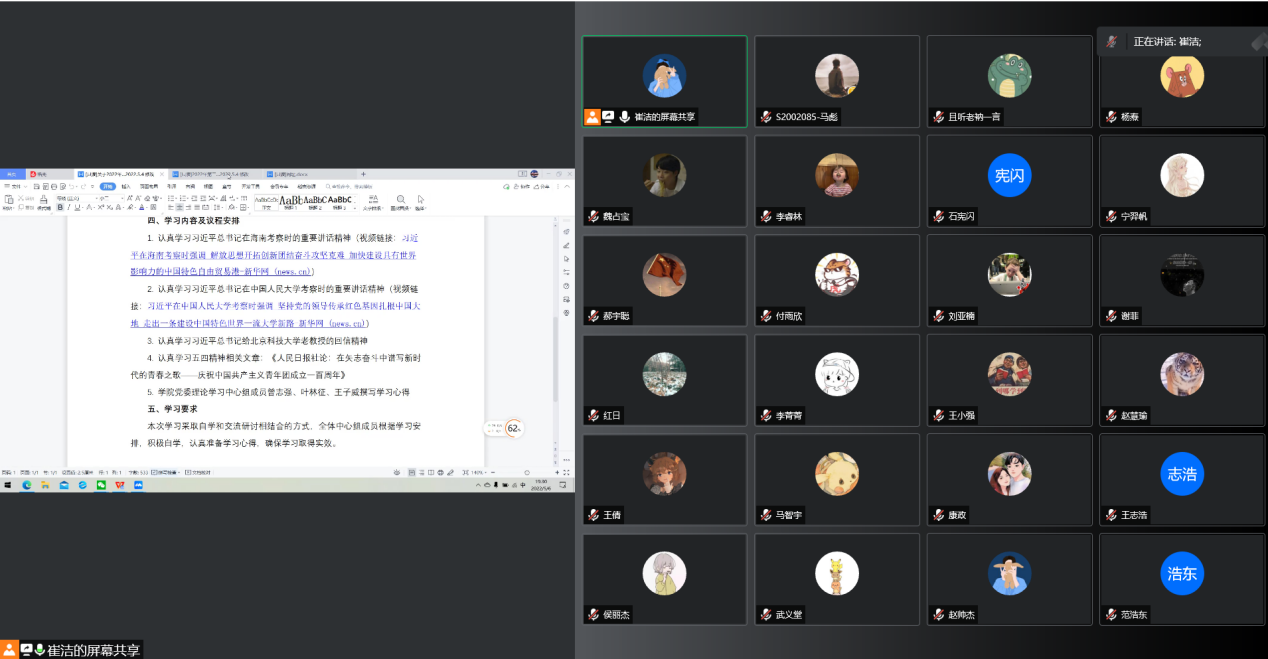Click the orange host icon on 崔洁's tile
Image resolution: width=1268 pixels, height=659 pixels.
tap(592, 117)
